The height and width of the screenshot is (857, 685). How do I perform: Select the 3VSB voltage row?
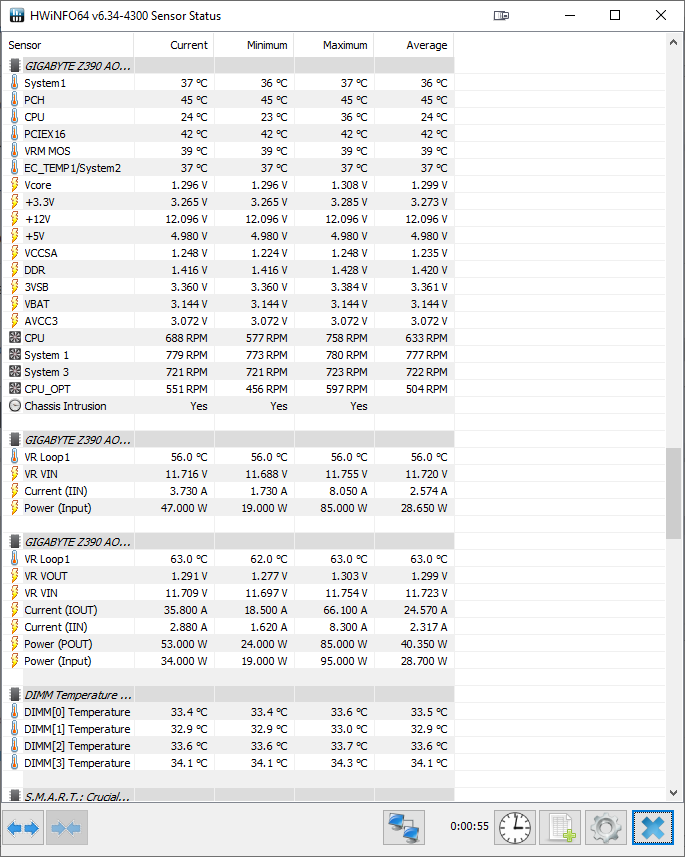[x=229, y=286]
